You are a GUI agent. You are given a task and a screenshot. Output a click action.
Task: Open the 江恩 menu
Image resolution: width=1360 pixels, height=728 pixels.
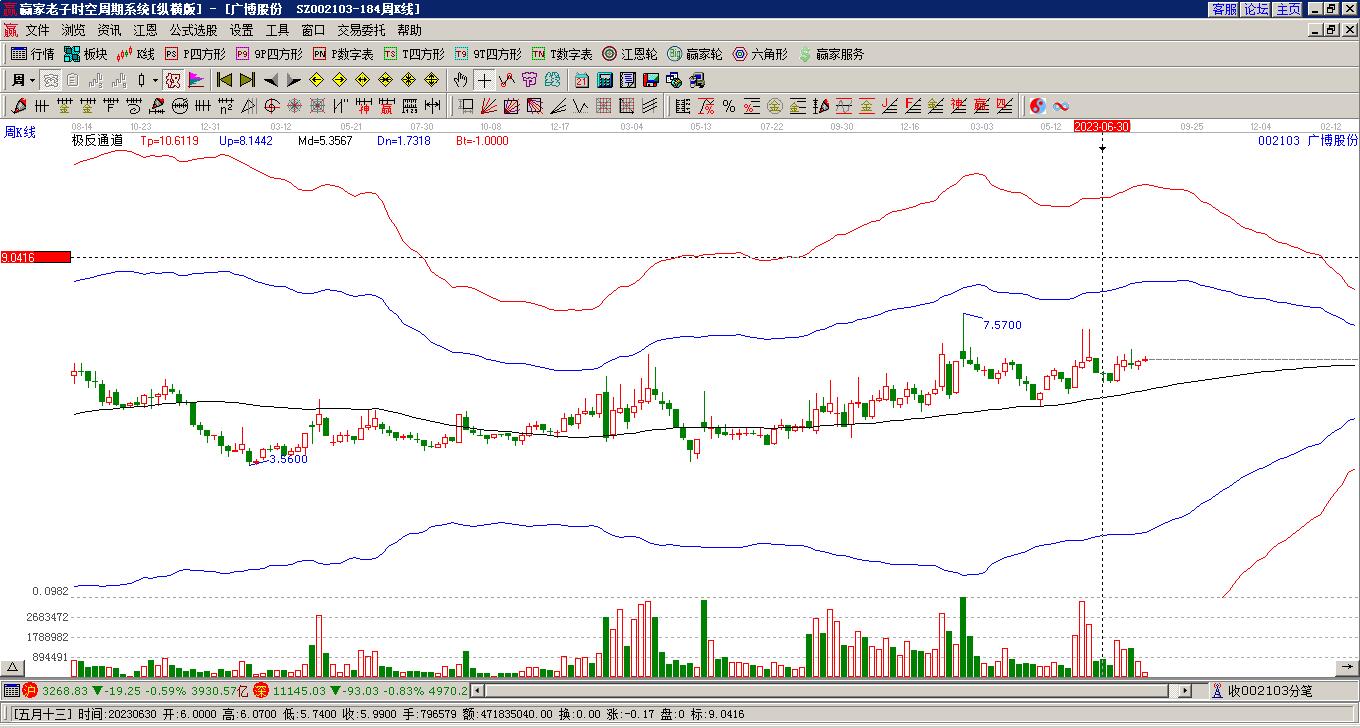pos(145,31)
